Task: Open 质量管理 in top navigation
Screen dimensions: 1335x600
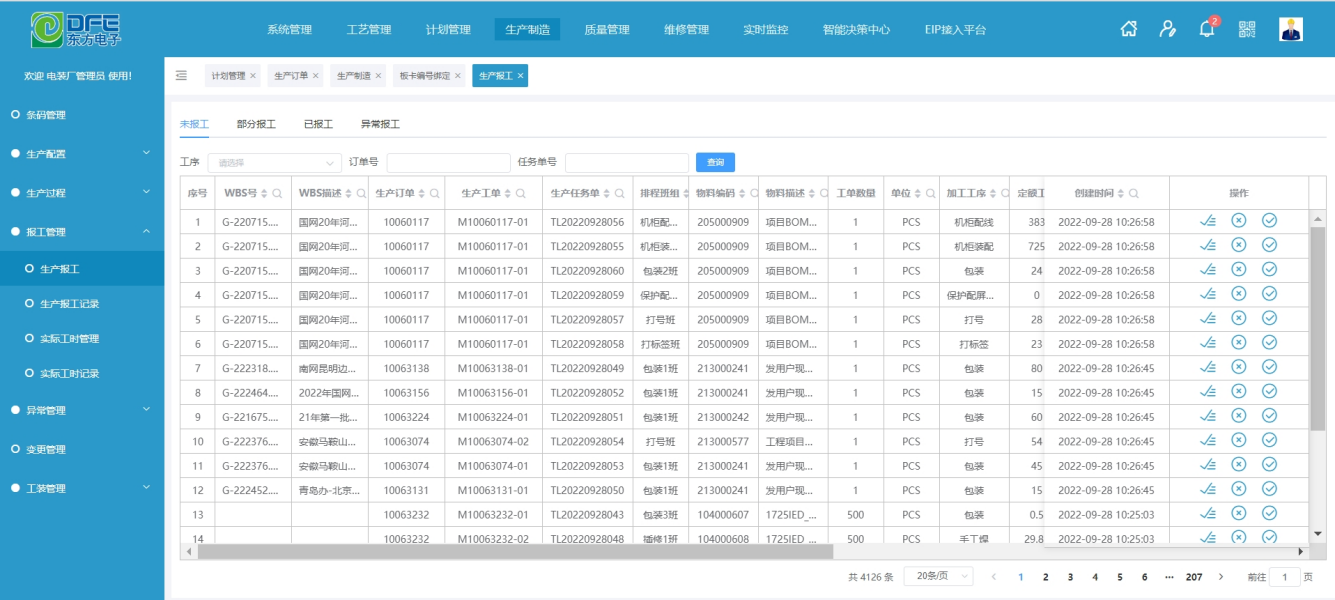Action: (x=607, y=30)
